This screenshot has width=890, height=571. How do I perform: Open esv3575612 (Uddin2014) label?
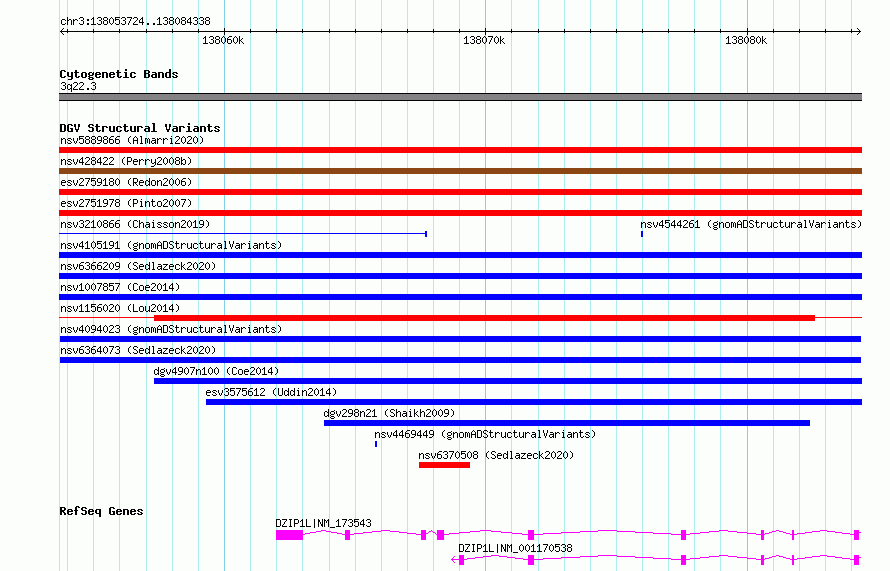coord(271,392)
